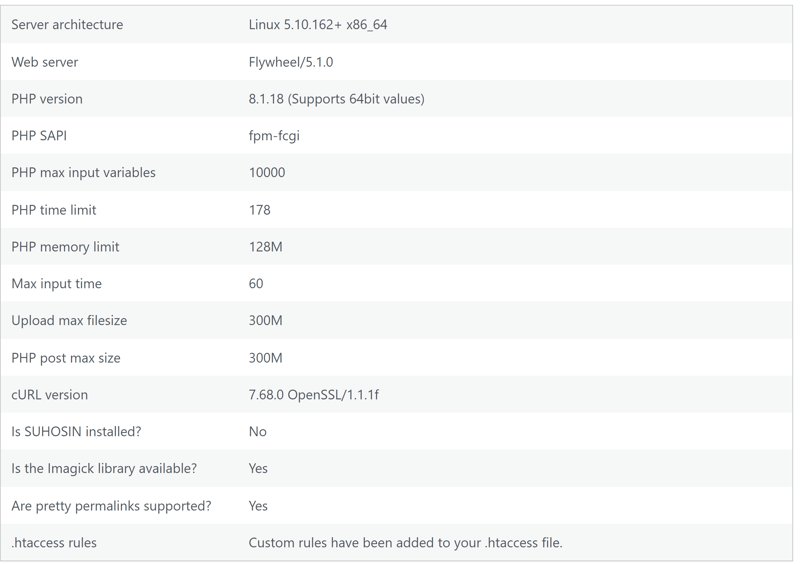Click the PHP time limit value 178
Screen dimensions: 800x564
tap(260, 210)
